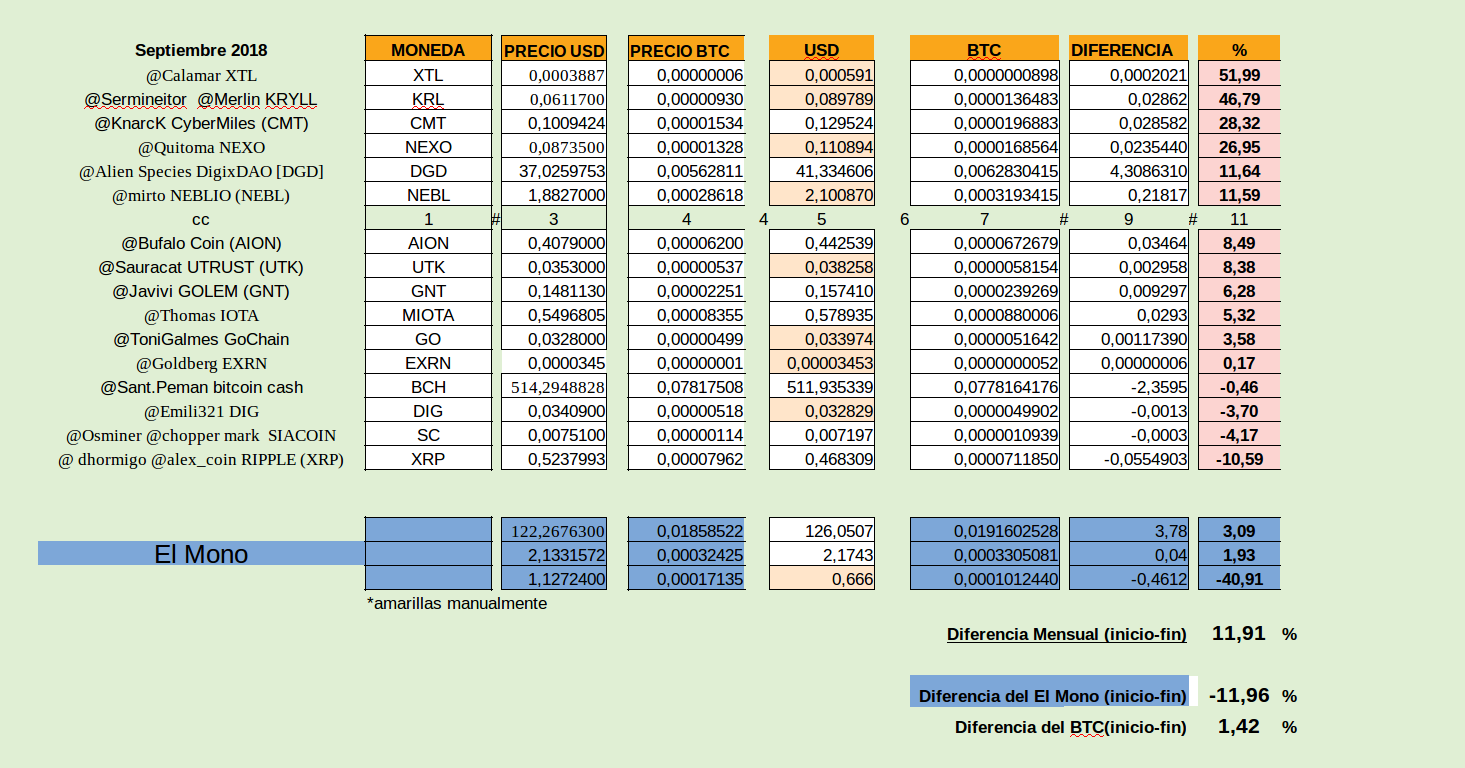The image size is (1465, 768).
Task: Click Diferencia del El Mono label
Action: pyautogui.click(x=1052, y=695)
